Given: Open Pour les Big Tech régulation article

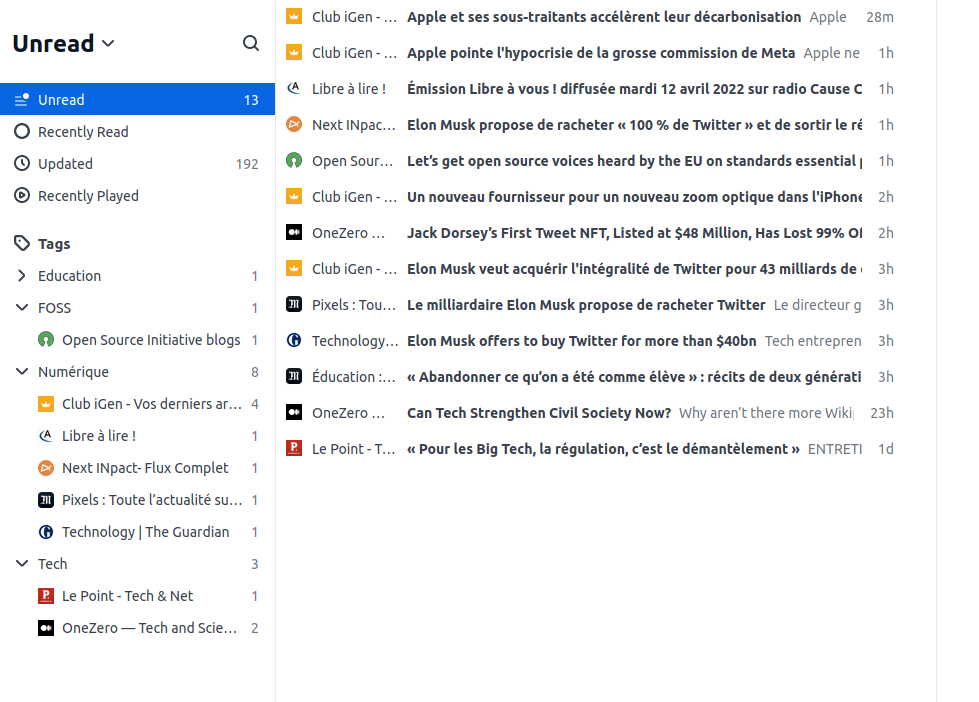Looking at the screenshot, I should (x=603, y=449).
